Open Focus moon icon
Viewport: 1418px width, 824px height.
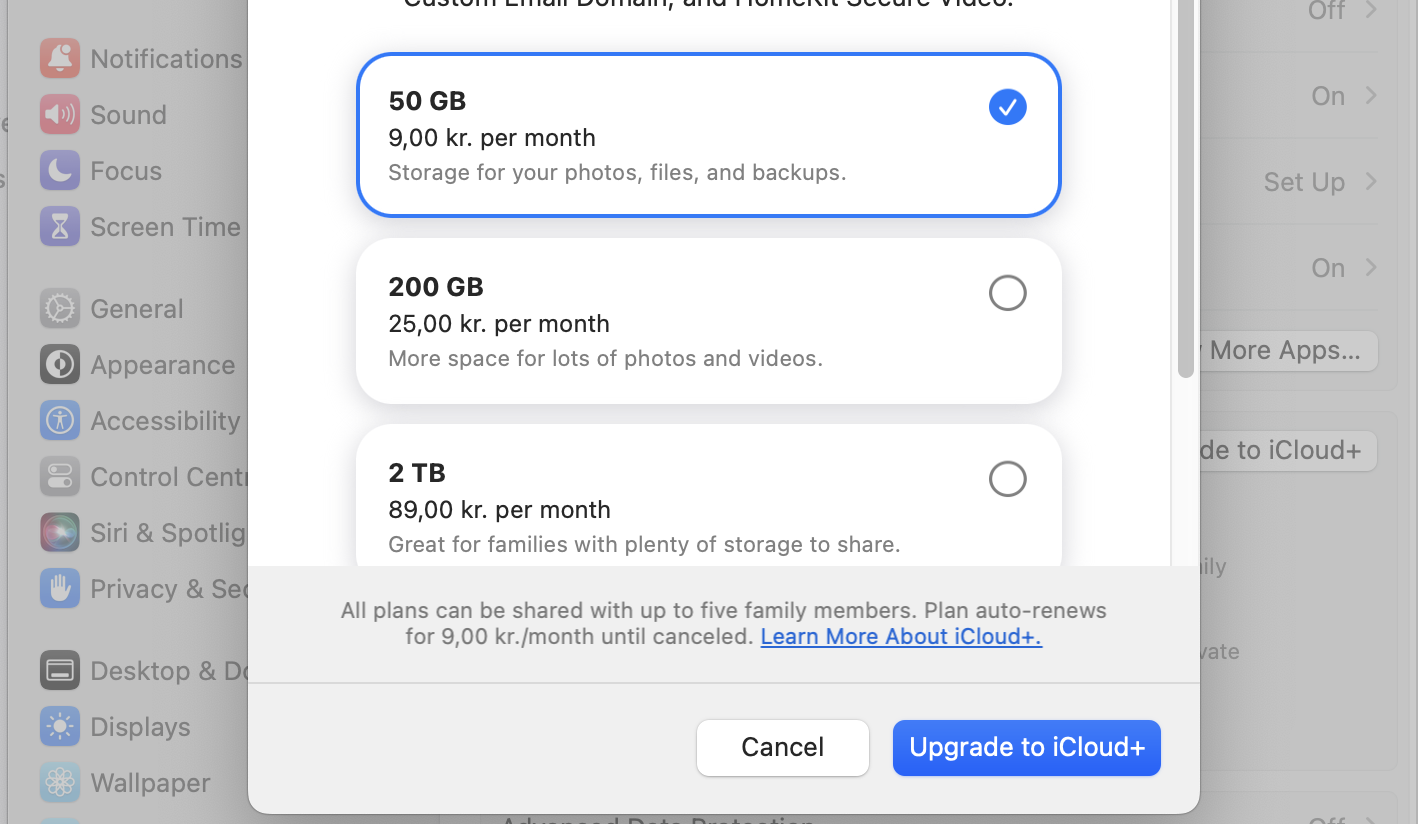[60, 171]
